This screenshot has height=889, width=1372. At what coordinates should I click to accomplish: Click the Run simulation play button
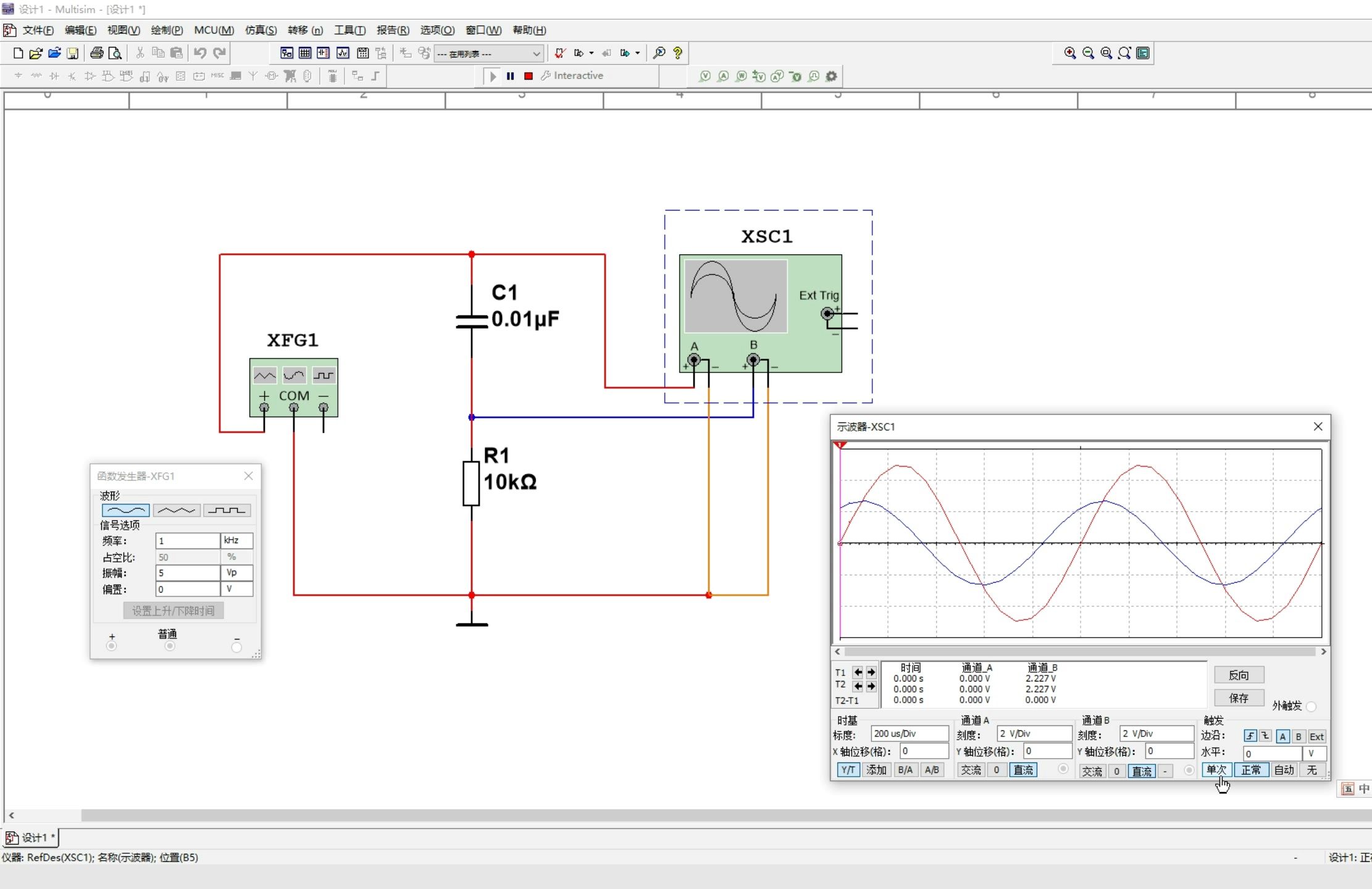[x=492, y=76]
